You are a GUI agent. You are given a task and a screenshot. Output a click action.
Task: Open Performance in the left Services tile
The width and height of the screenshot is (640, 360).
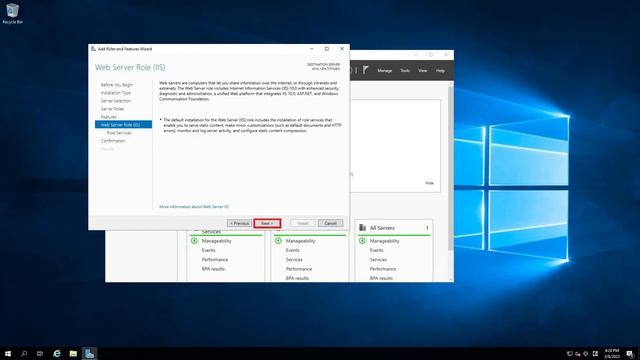tap(215, 260)
